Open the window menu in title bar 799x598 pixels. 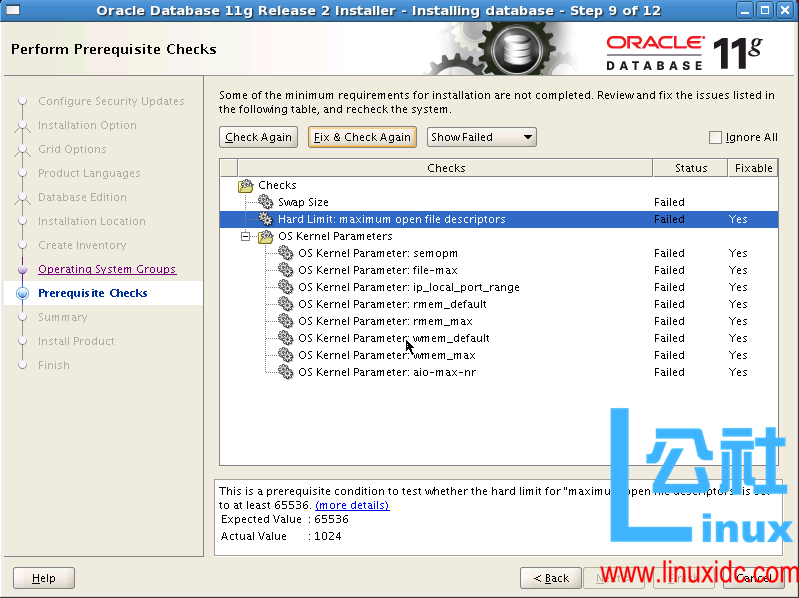tap(13, 10)
